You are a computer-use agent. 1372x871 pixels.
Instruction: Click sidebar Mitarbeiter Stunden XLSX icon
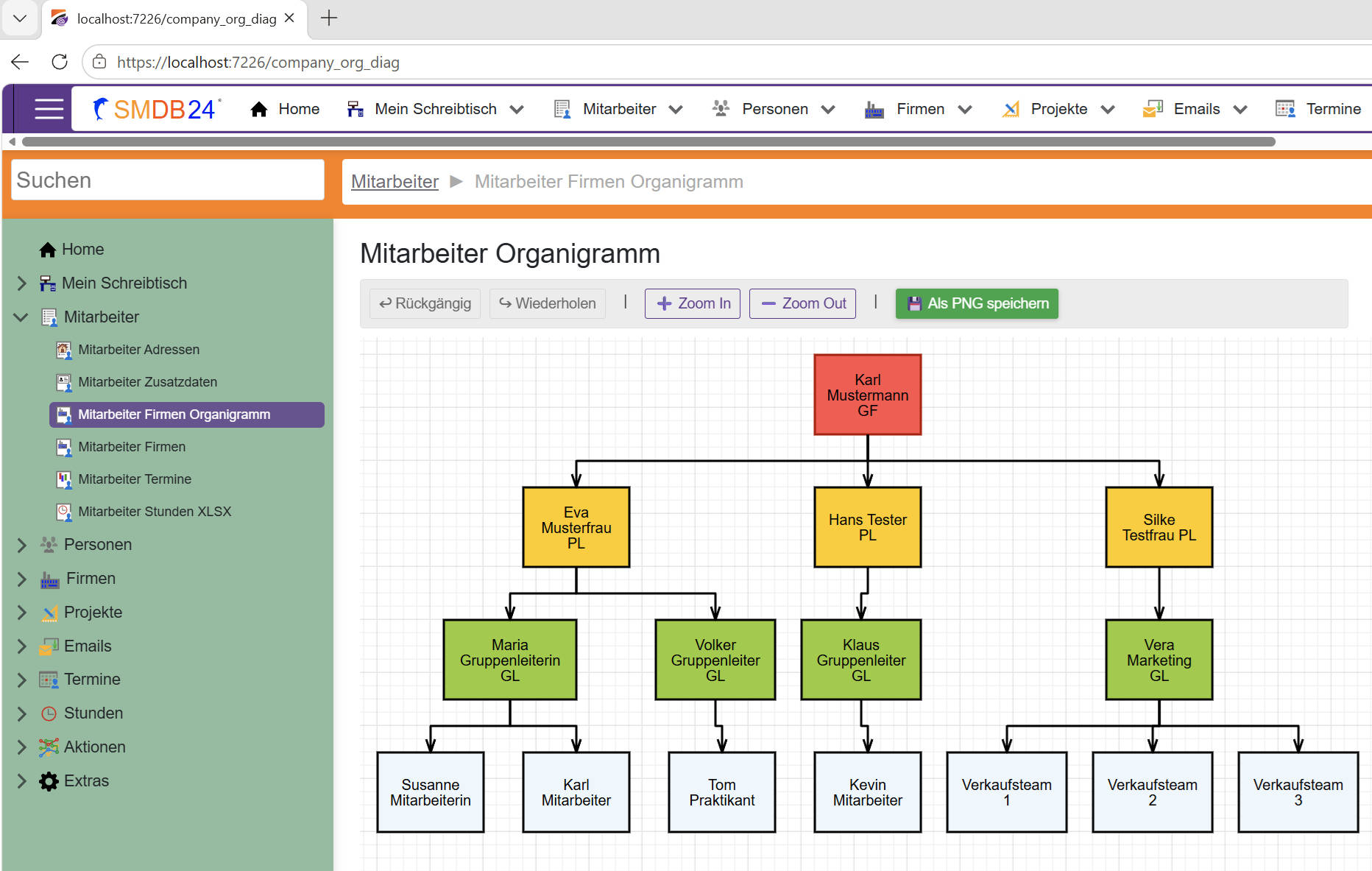pos(65,512)
